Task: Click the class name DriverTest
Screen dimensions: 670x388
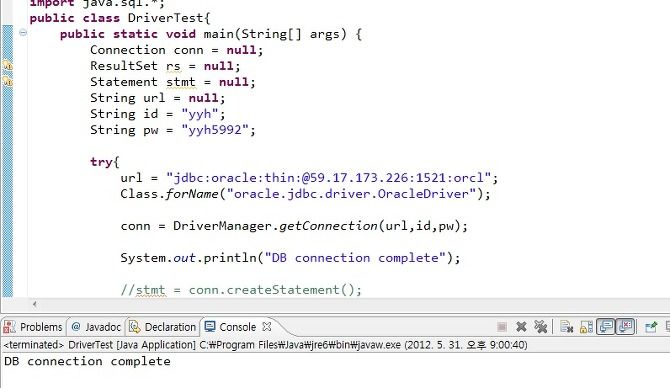Action: tap(165, 18)
